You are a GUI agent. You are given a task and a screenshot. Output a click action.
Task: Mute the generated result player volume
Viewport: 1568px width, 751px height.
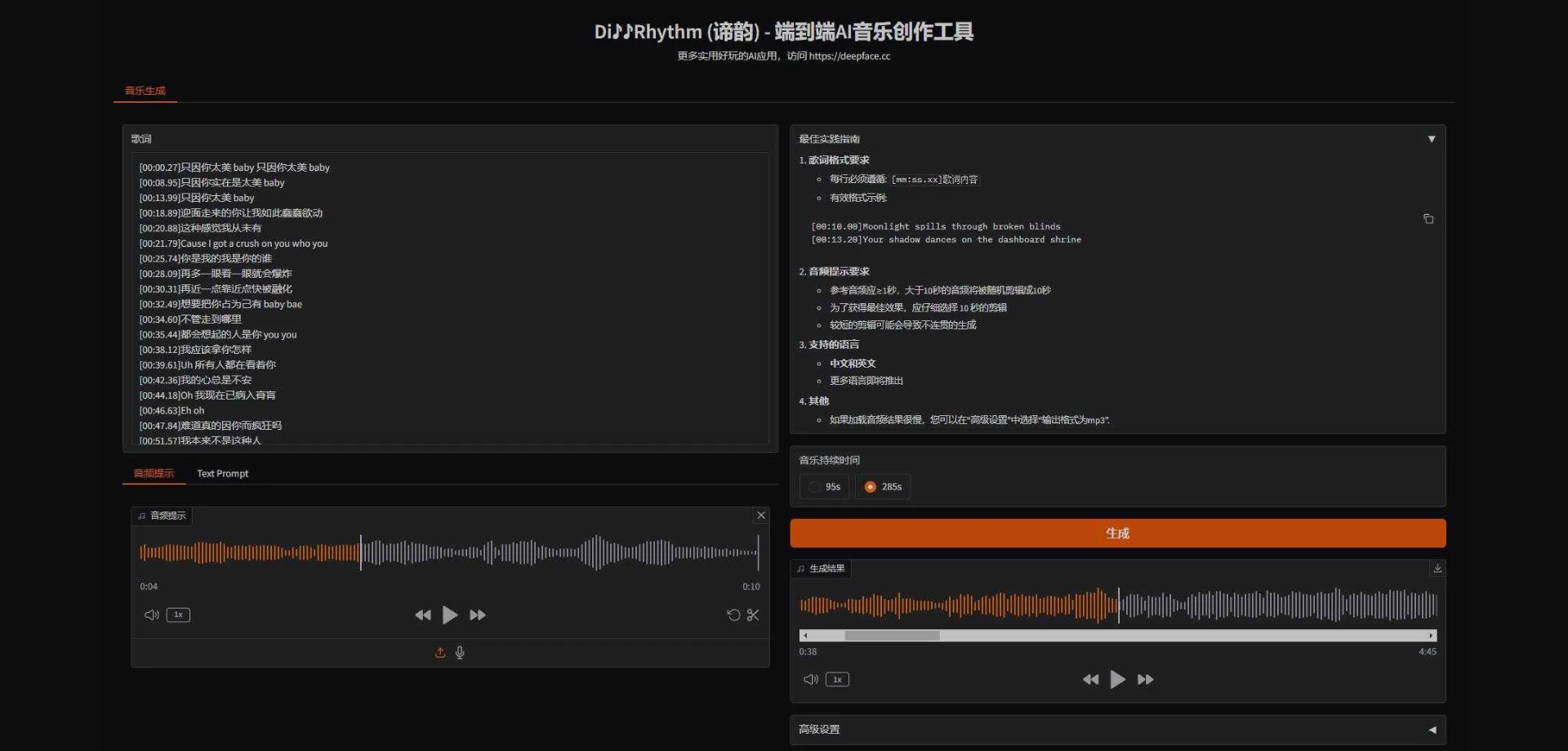point(810,679)
